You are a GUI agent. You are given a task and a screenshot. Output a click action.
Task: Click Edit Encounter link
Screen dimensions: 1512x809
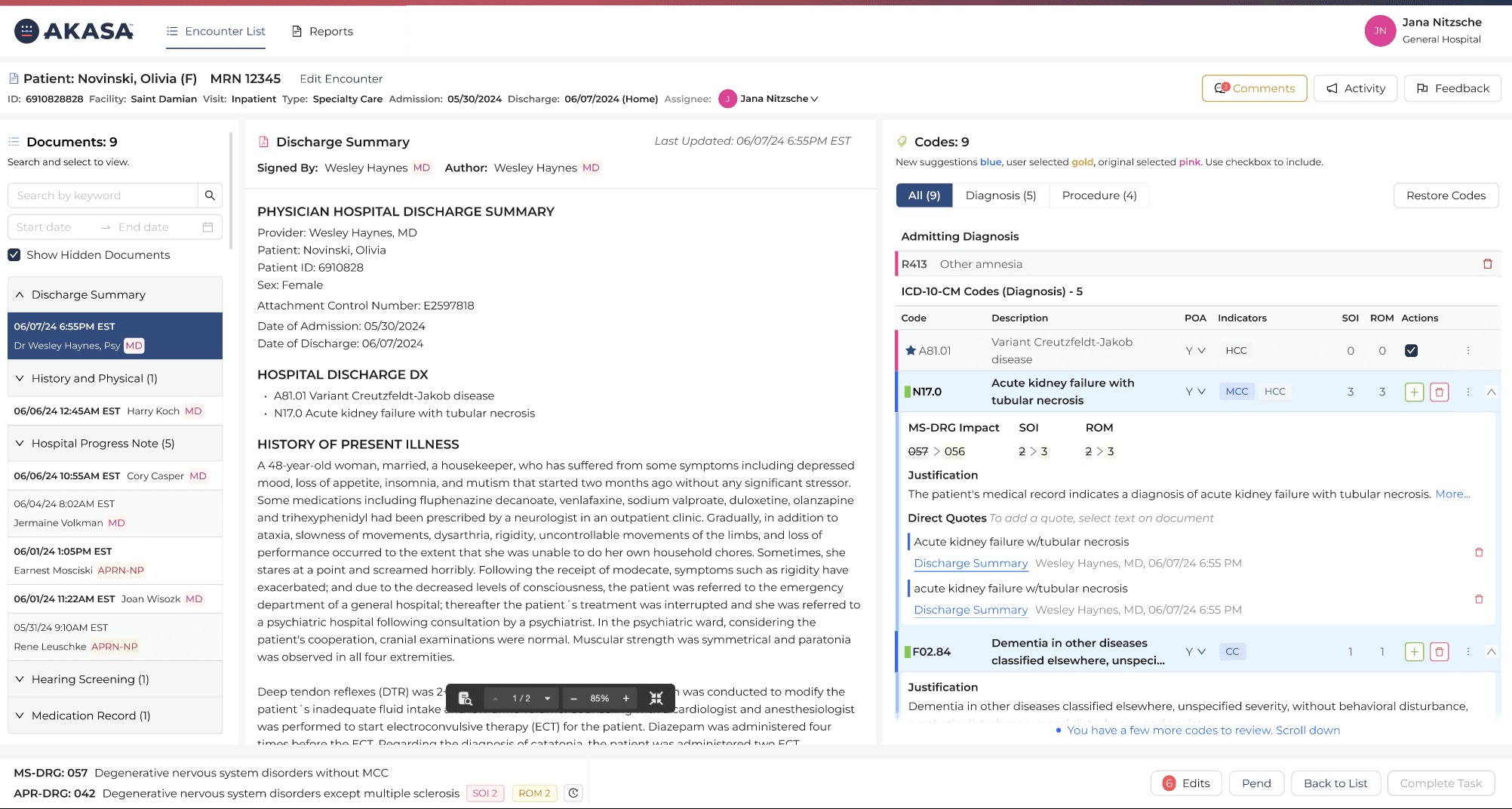341,78
